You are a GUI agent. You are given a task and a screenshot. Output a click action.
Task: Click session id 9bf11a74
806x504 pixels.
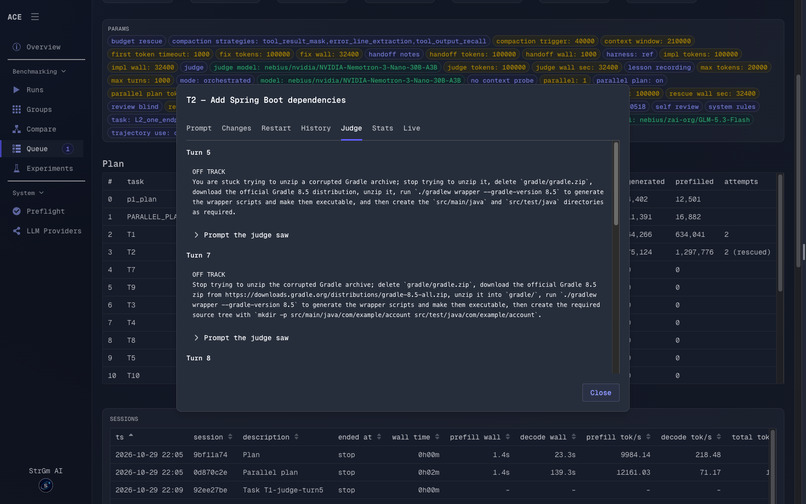[x=210, y=455]
